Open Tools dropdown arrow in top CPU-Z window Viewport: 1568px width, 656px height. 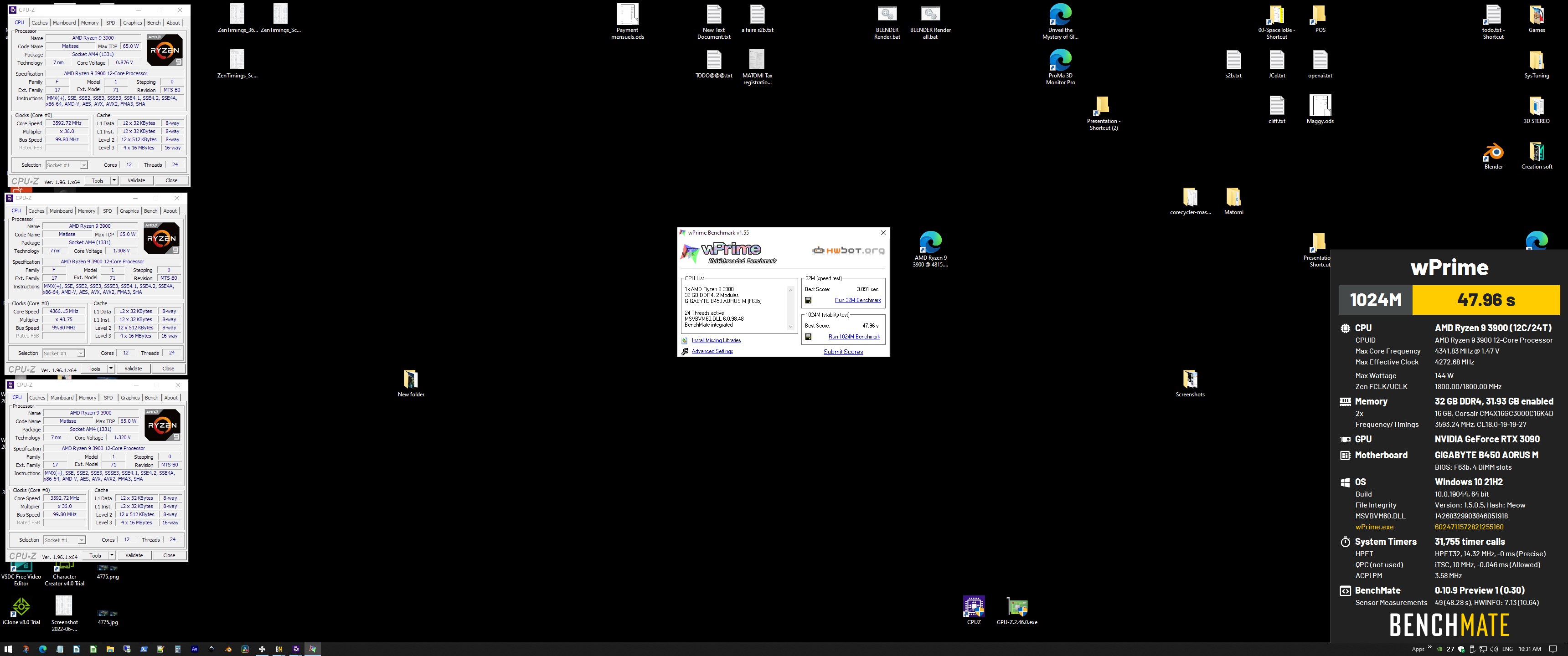pos(114,180)
